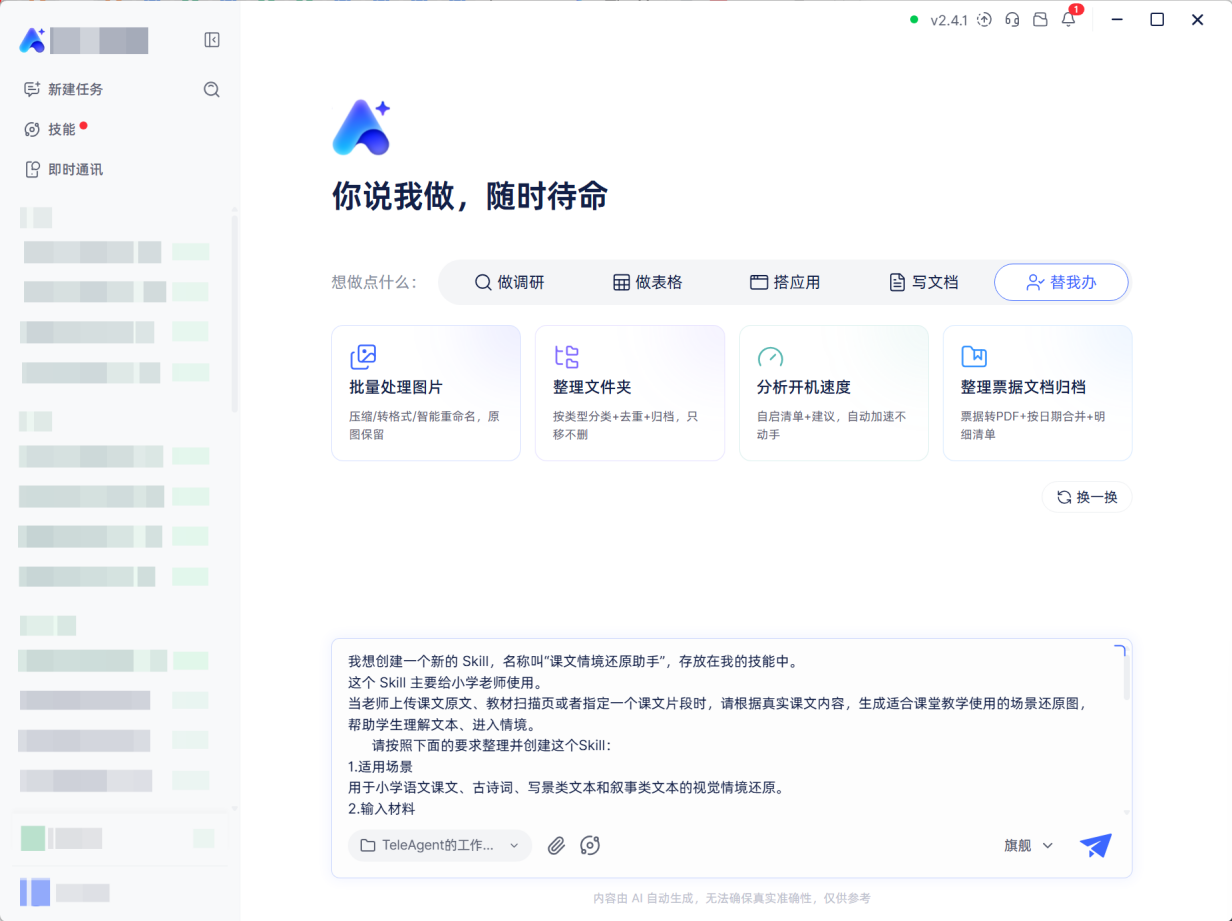Click the folder icon on 整理票据文档归档
The height and width of the screenshot is (921, 1232).
click(974, 357)
